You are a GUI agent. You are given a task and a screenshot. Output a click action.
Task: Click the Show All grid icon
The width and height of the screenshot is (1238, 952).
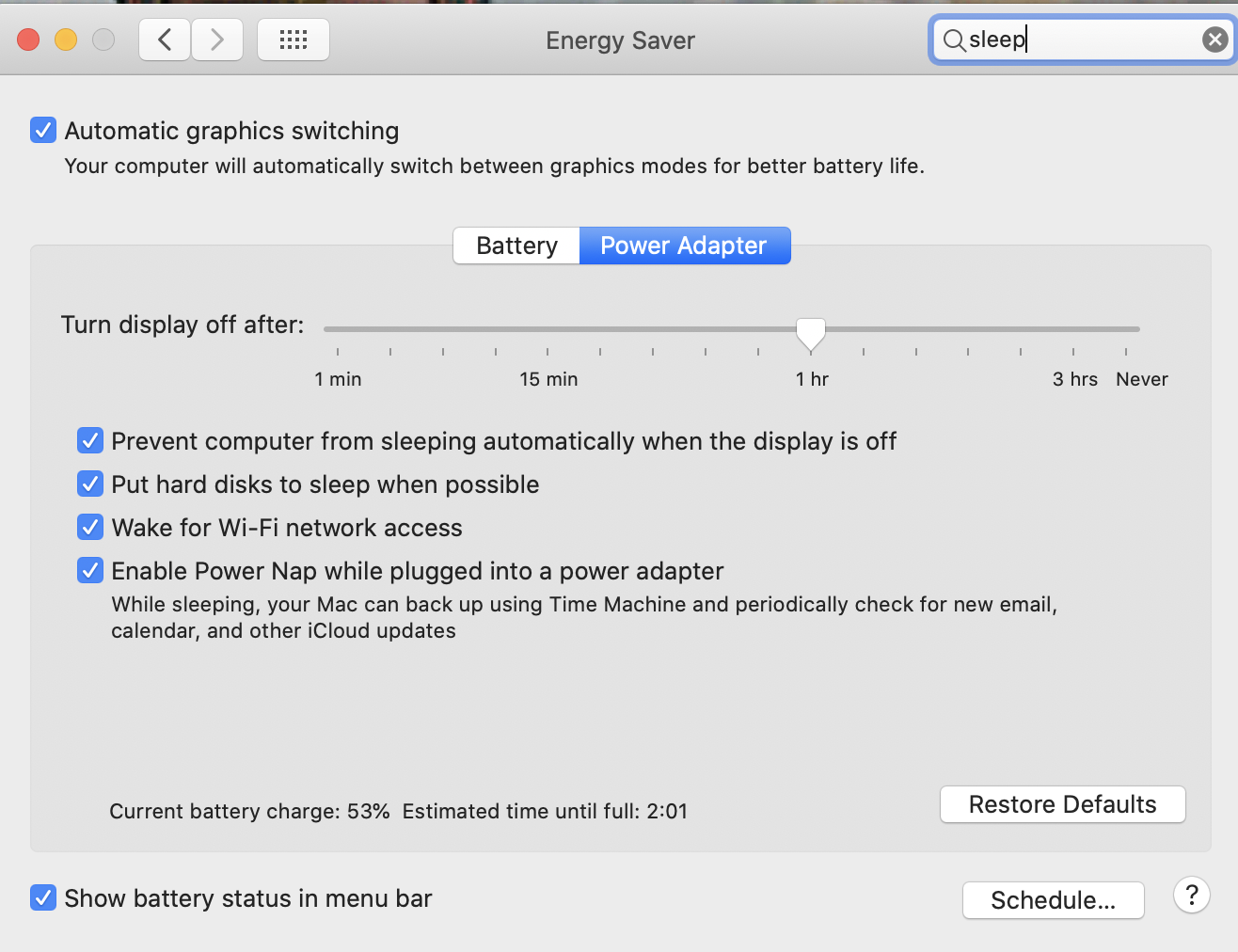coord(293,40)
